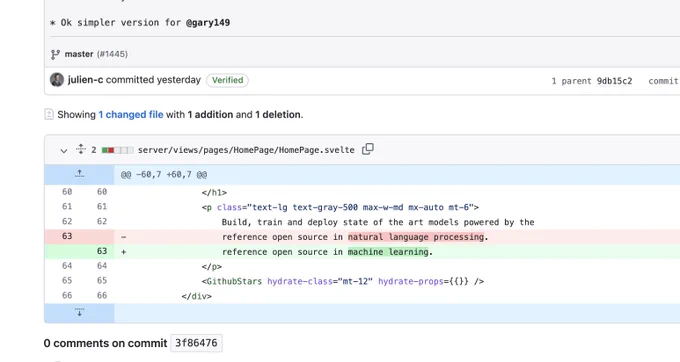The width and height of the screenshot is (680, 362).
Task: Click the closing </p> tag line 64
Action: [x=212, y=267]
